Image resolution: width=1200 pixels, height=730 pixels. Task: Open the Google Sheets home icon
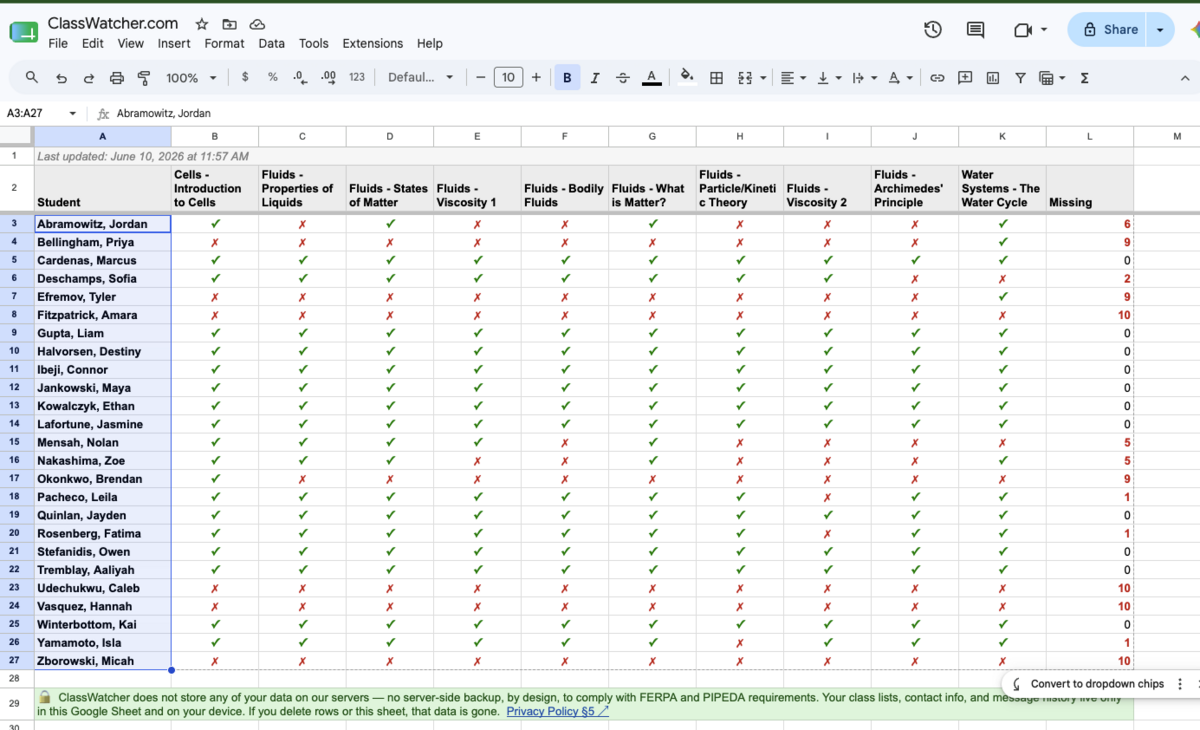point(23,32)
